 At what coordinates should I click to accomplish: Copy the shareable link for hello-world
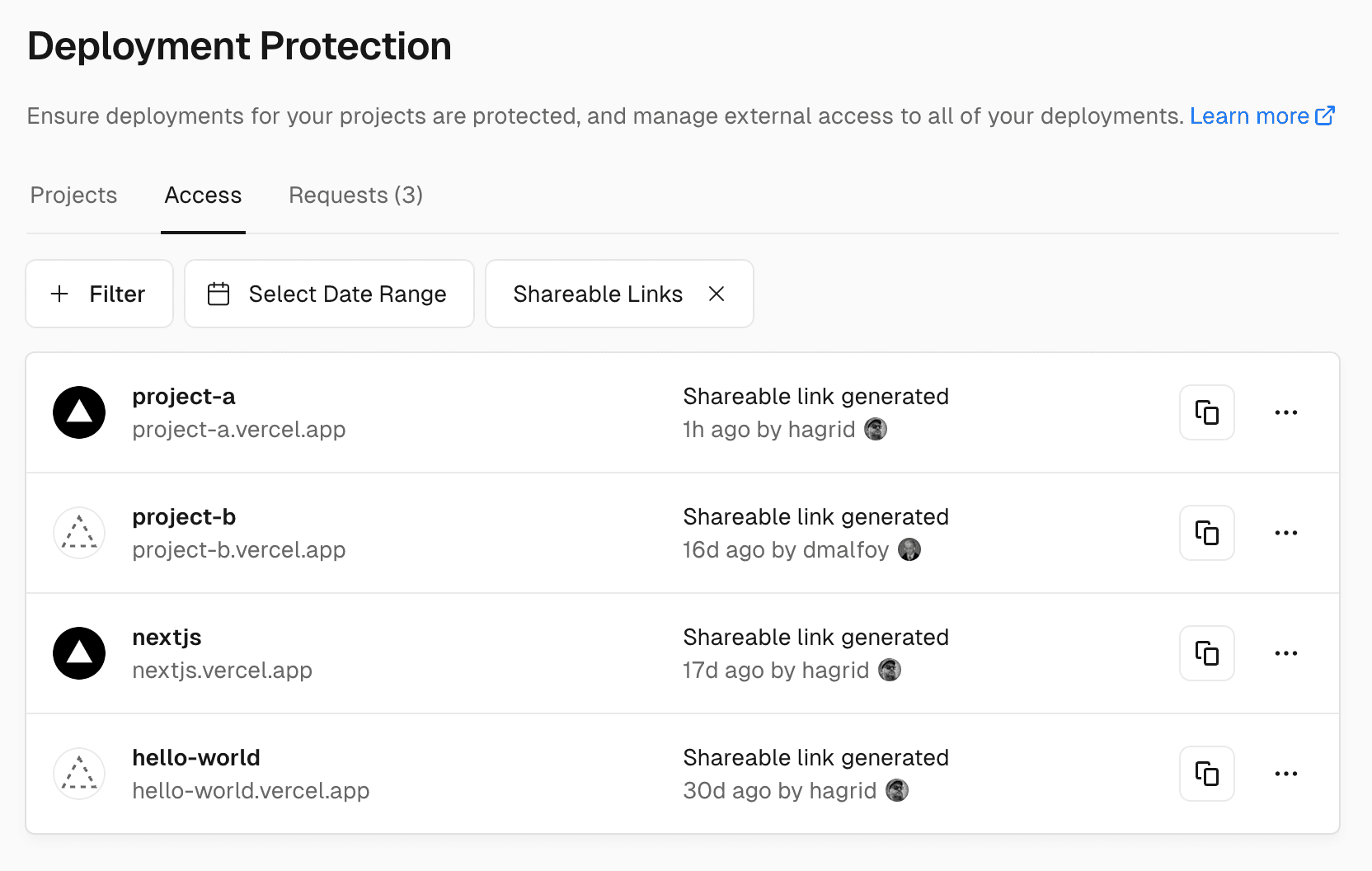[1206, 774]
